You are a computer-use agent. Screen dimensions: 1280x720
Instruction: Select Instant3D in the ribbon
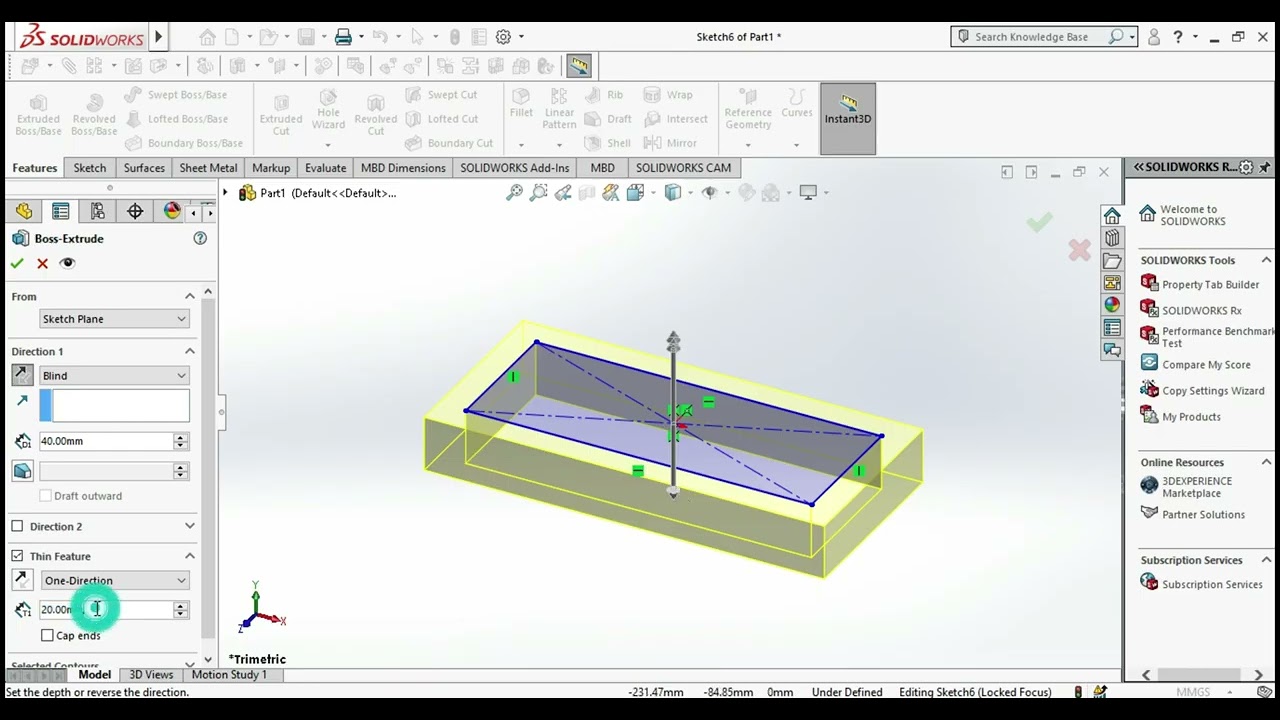(848, 118)
